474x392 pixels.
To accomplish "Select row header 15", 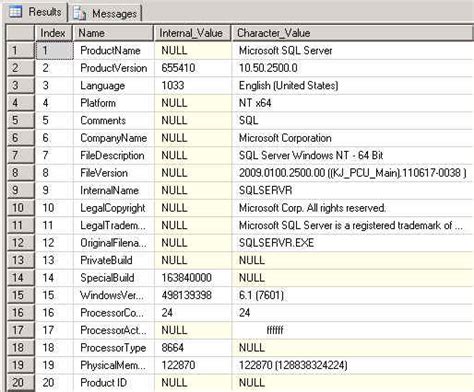I will coord(20,295).
